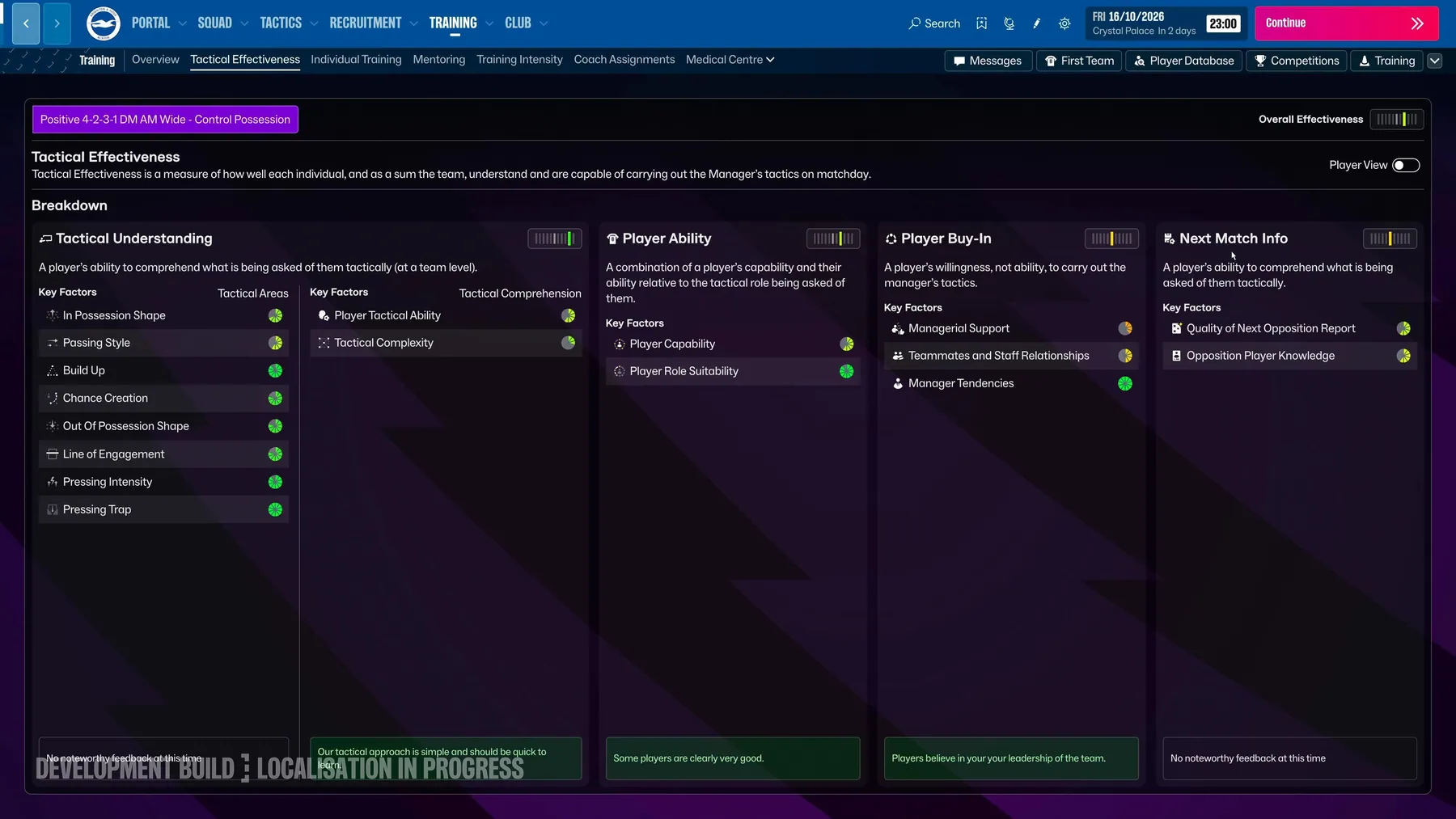
Task: Click the globe world icon in header
Action: coord(1009,23)
